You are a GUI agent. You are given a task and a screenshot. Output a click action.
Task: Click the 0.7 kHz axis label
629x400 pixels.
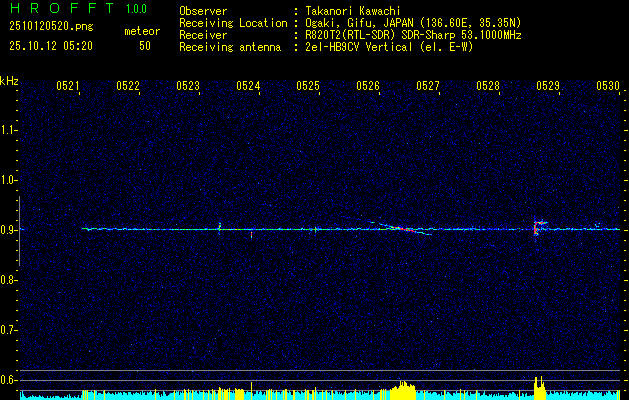[x=7, y=330]
